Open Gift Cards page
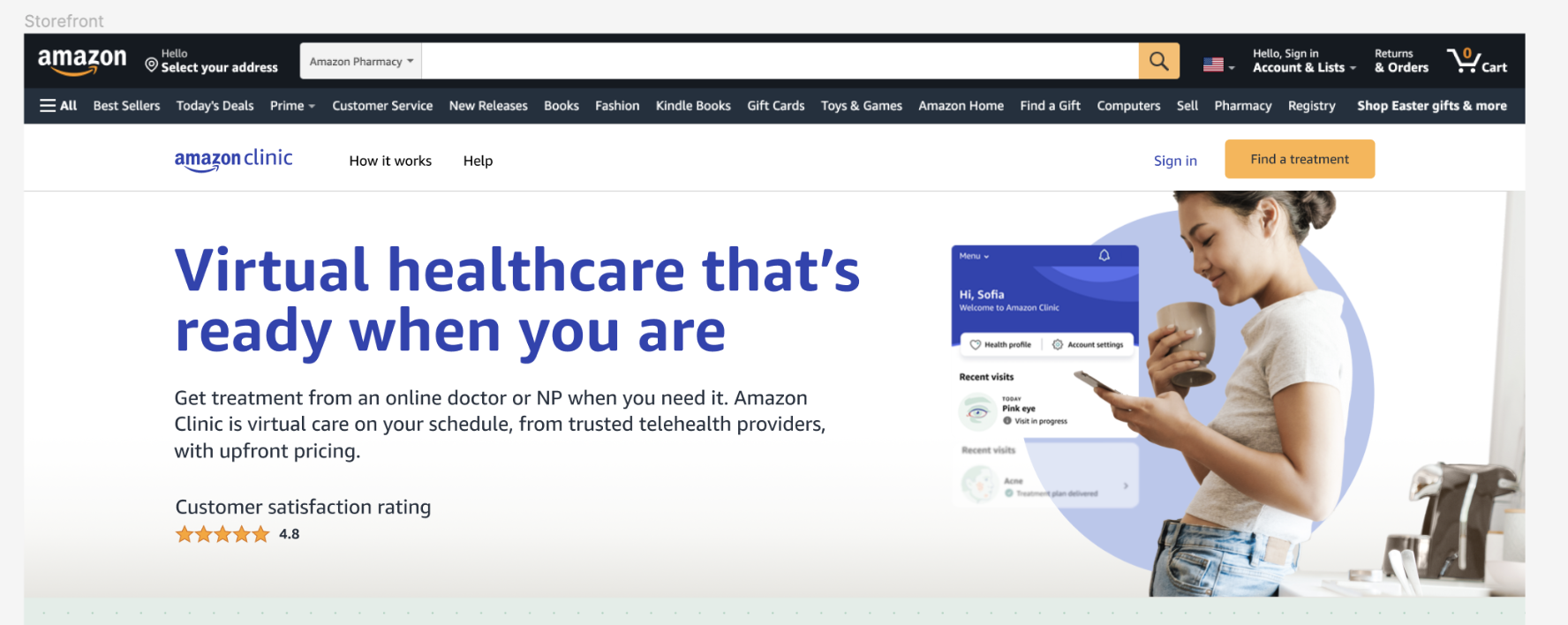The height and width of the screenshot is (625, 1568). 776,106
